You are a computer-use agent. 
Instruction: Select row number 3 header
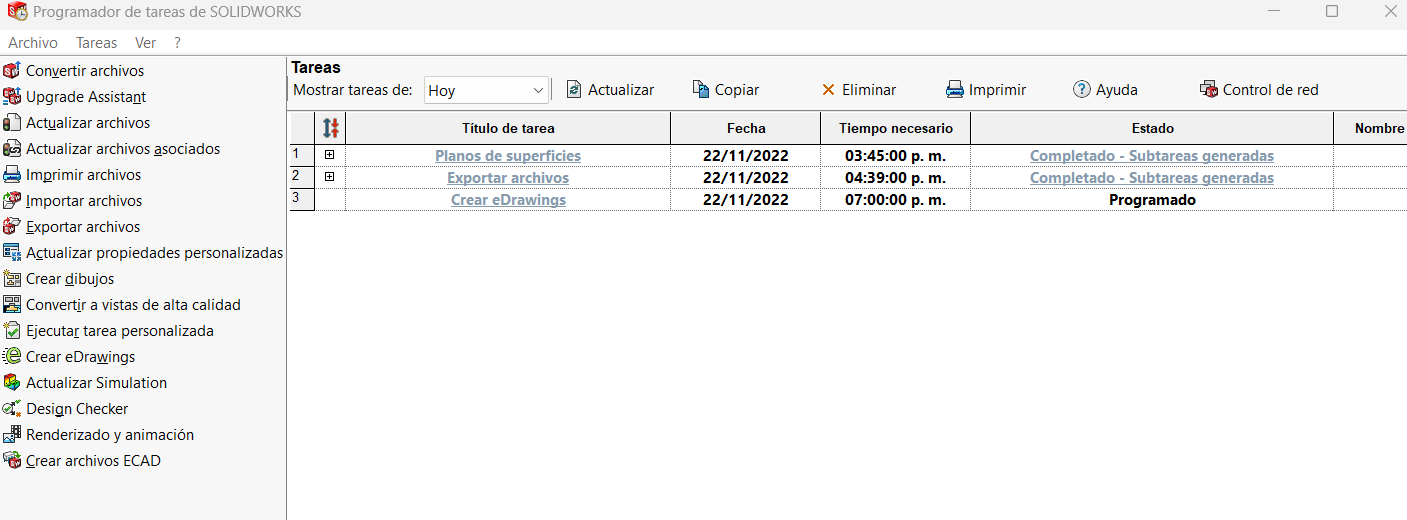[x=302, y=199]
